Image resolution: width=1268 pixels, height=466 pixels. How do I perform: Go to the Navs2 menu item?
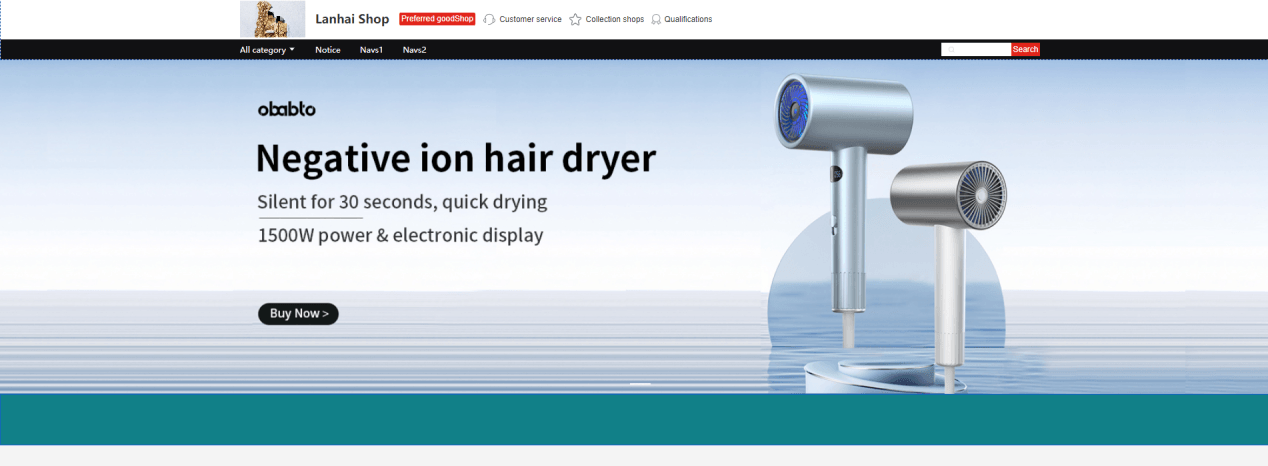coord(415,50)
